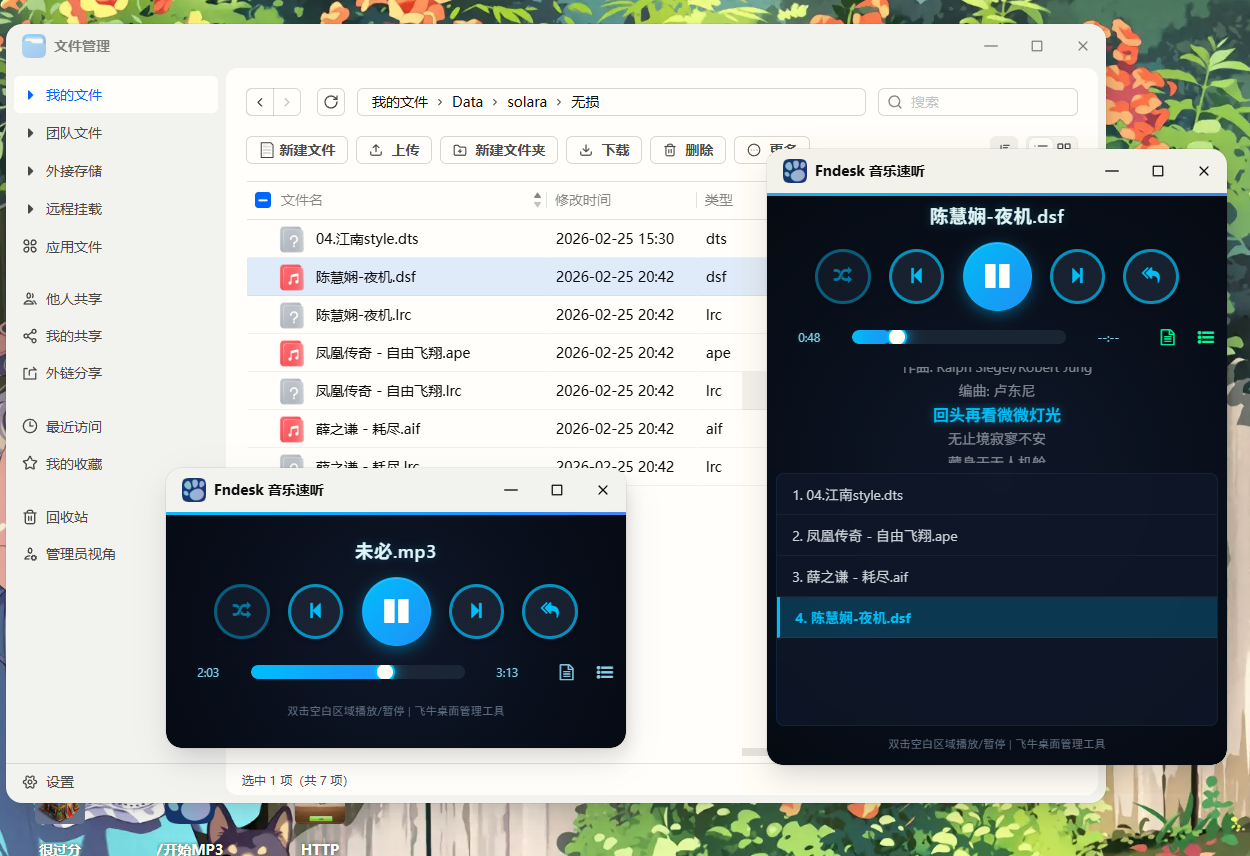Open the playlist icon in the 夜机 player
1250x856 pixels.
(x=1206, y=337)
